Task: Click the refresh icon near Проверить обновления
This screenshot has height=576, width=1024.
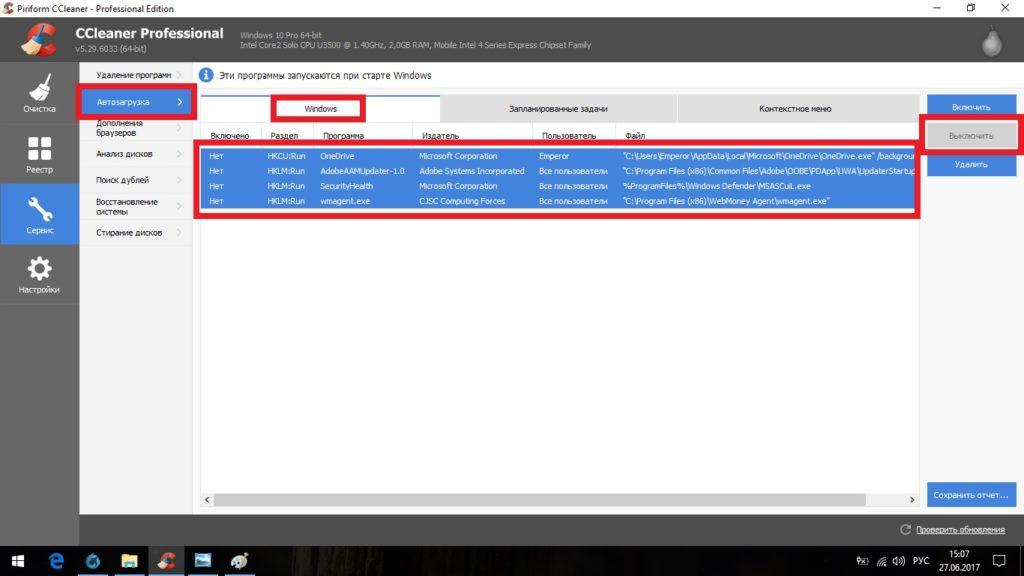Action: [x=905, y=530]
